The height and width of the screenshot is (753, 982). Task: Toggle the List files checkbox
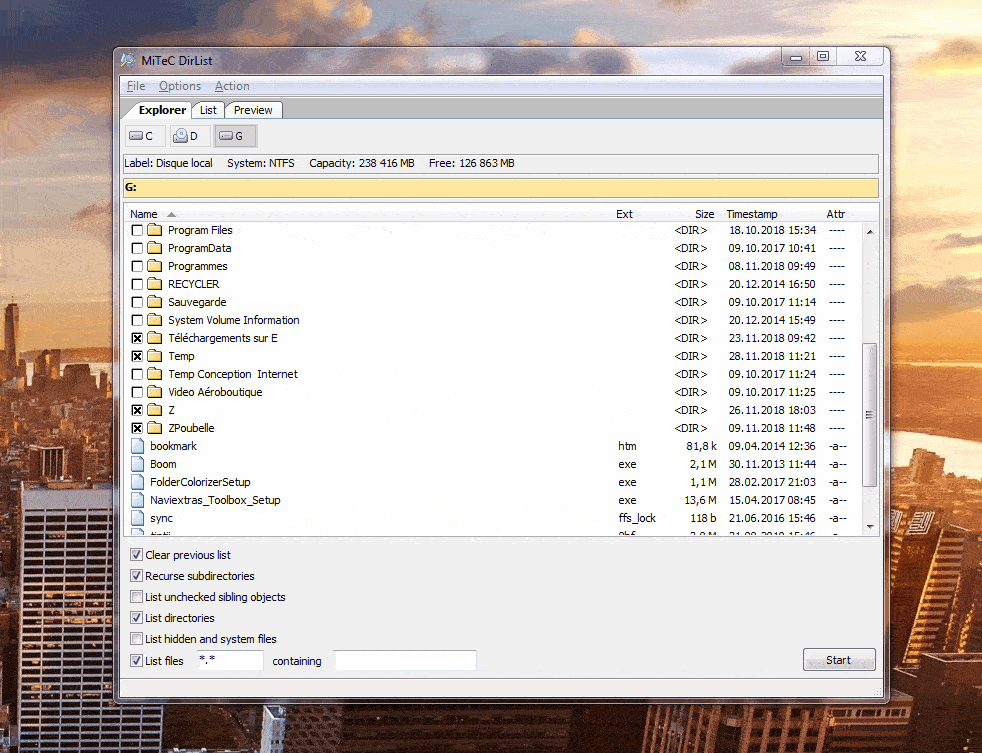coord(136,660)
